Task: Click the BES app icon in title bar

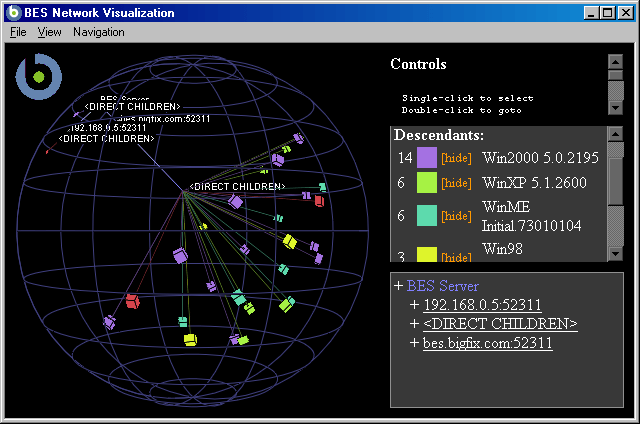Action: pos(13,13)
